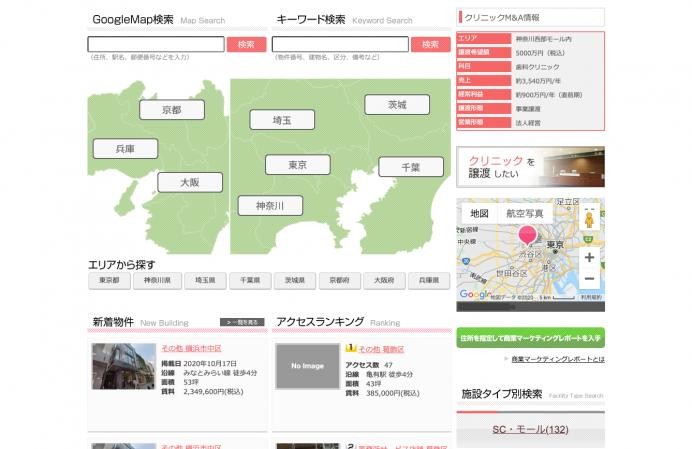The width and height of the screenshot is (692, 449).
Task: Open the その他 葛飾区 ranking link
Action: pos(381,349)
